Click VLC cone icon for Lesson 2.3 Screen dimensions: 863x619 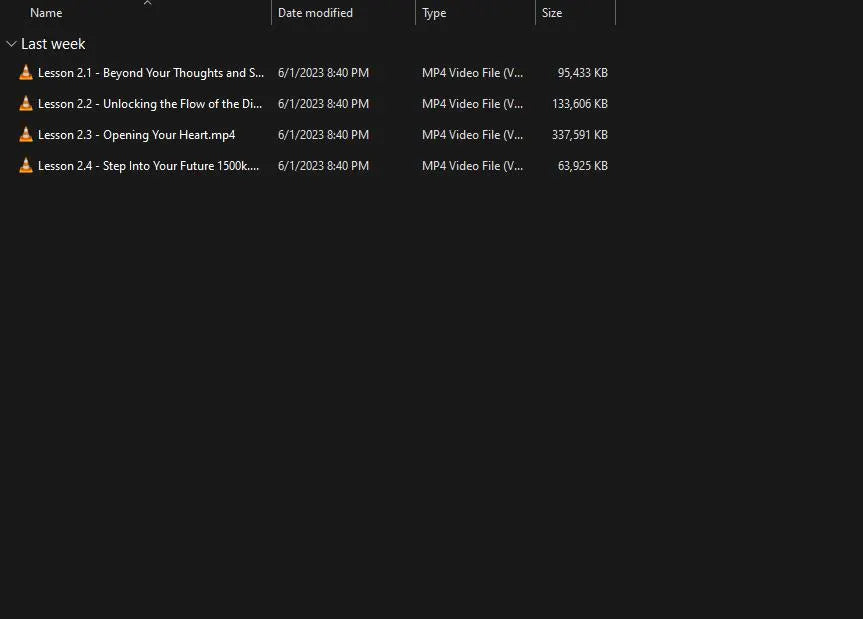pyautogui.click(x=26, y=135)
